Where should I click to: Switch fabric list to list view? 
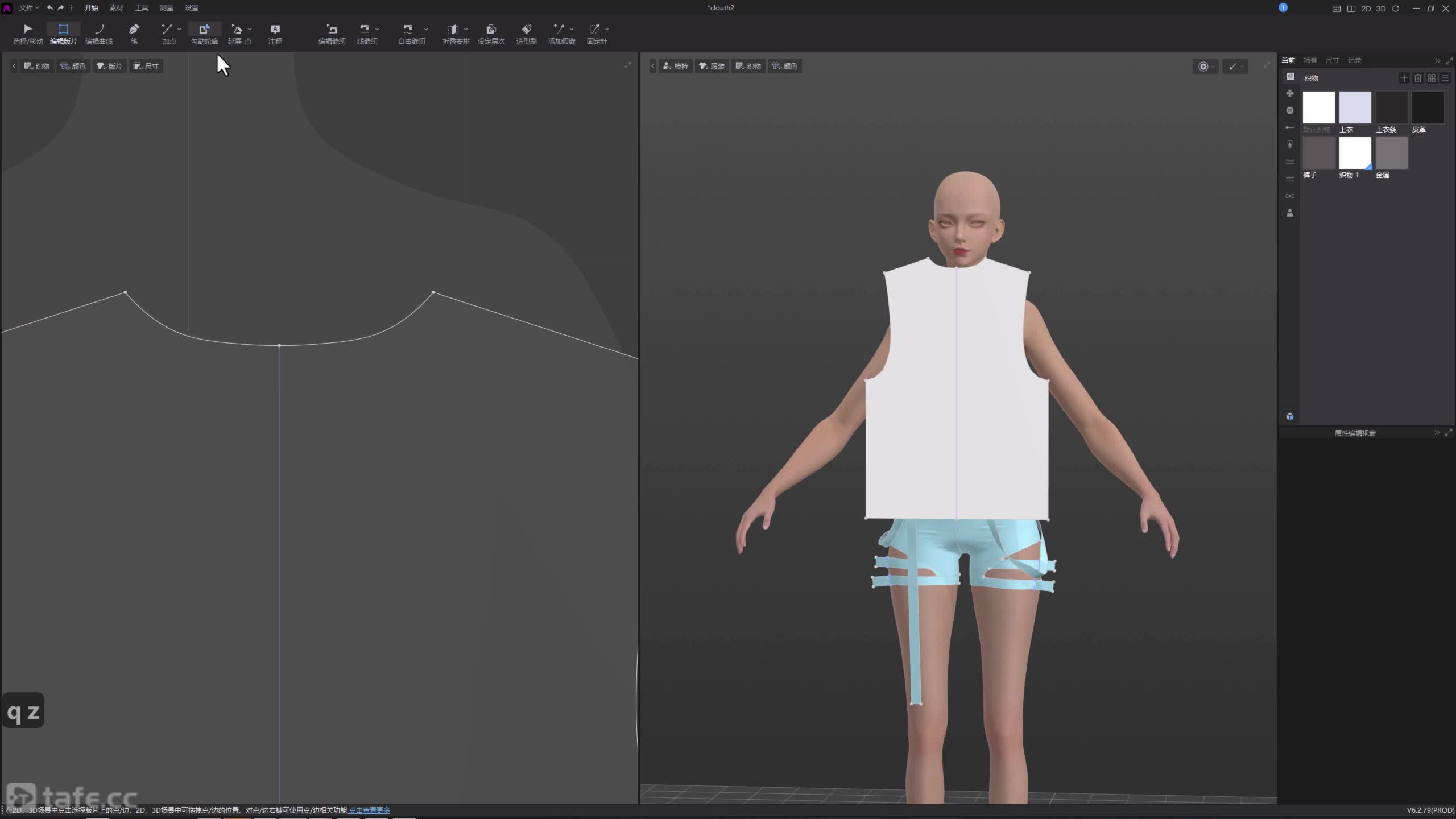pyautogui.click(x=1445, y=78)
